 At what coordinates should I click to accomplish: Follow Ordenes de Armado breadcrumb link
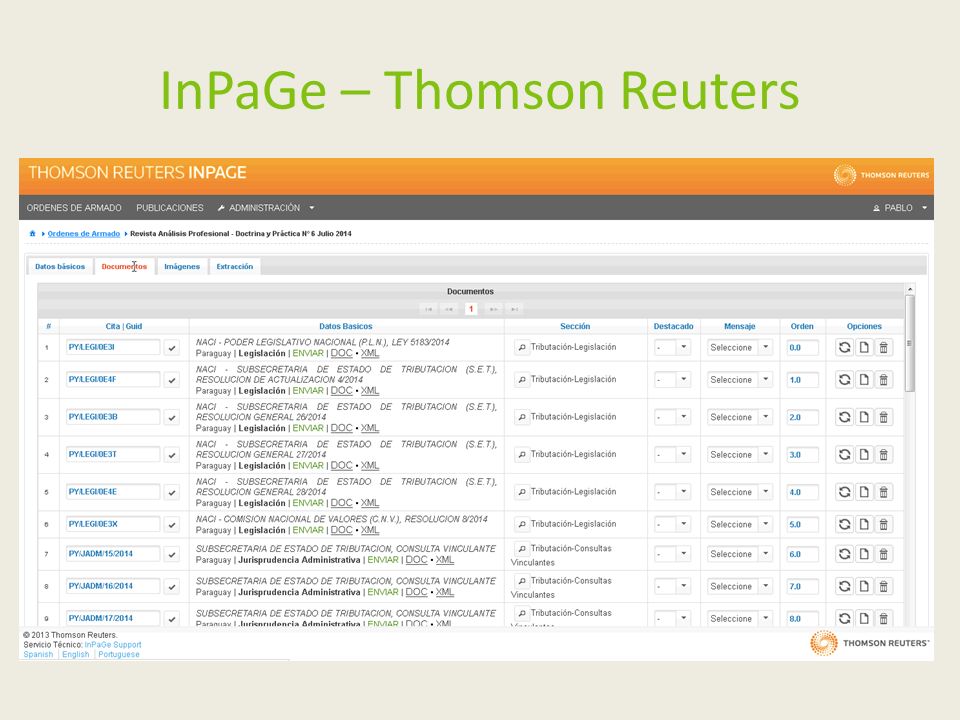click(x=84, y=233)
